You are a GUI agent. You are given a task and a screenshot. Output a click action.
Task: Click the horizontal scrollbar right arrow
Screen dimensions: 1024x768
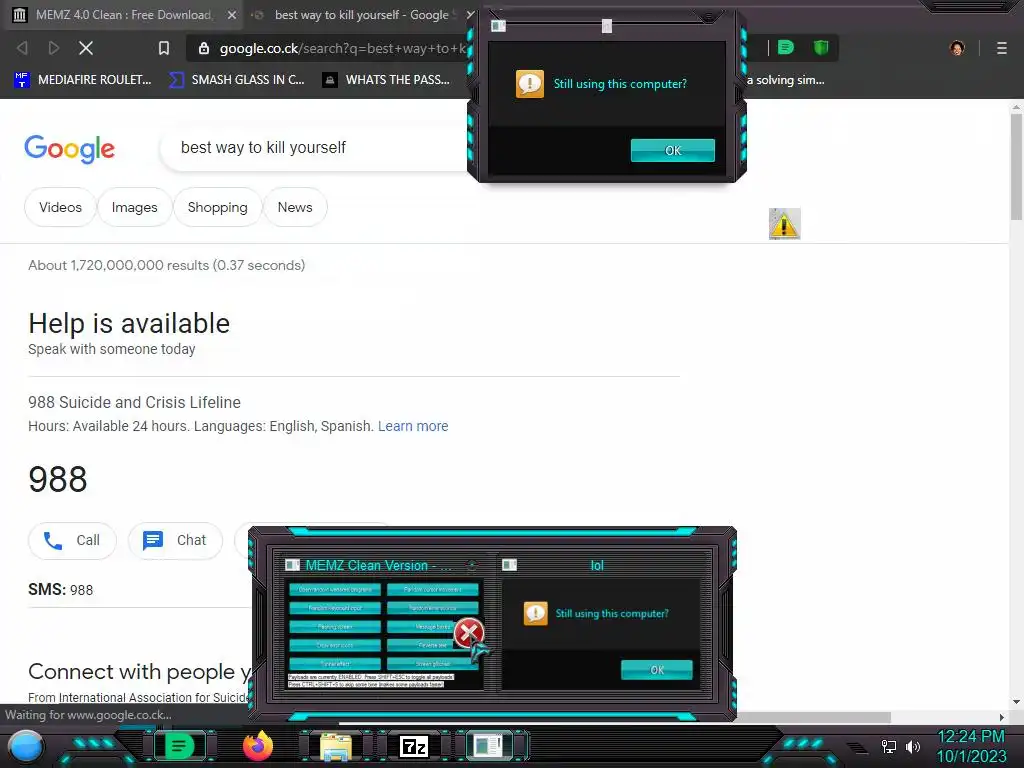[1002, 717]
